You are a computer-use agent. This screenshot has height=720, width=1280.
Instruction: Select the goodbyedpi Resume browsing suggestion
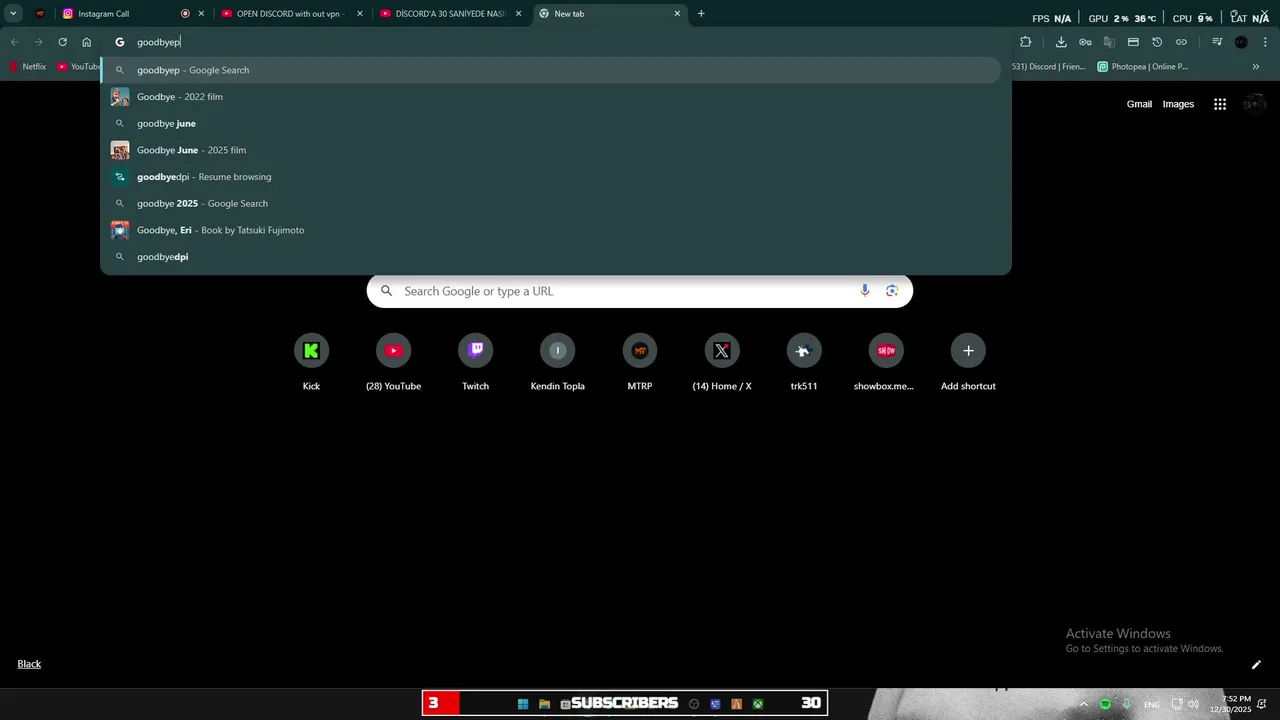click(x=551, y=177)
